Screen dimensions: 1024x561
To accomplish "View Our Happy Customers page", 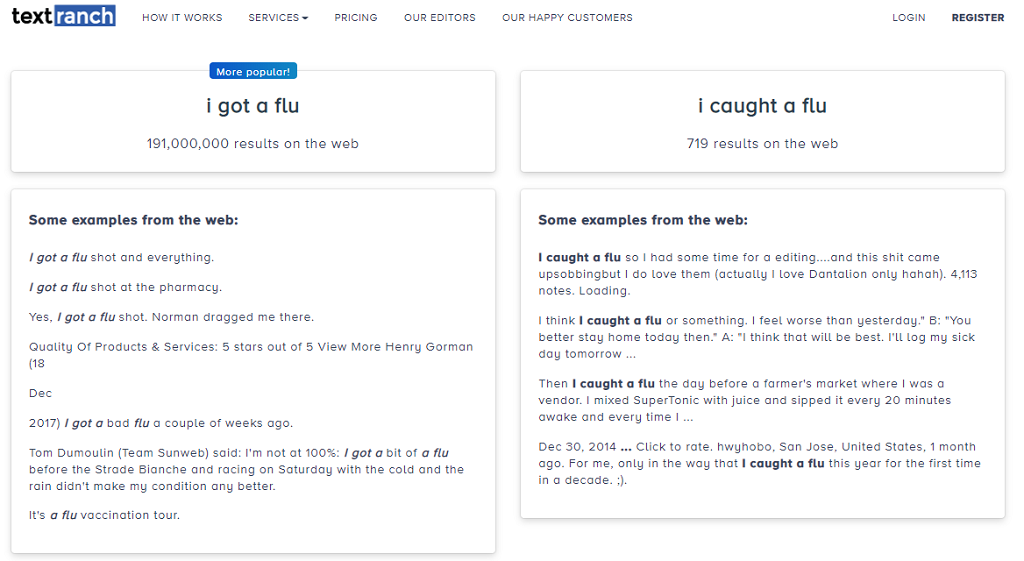I will tap(567, 18).
